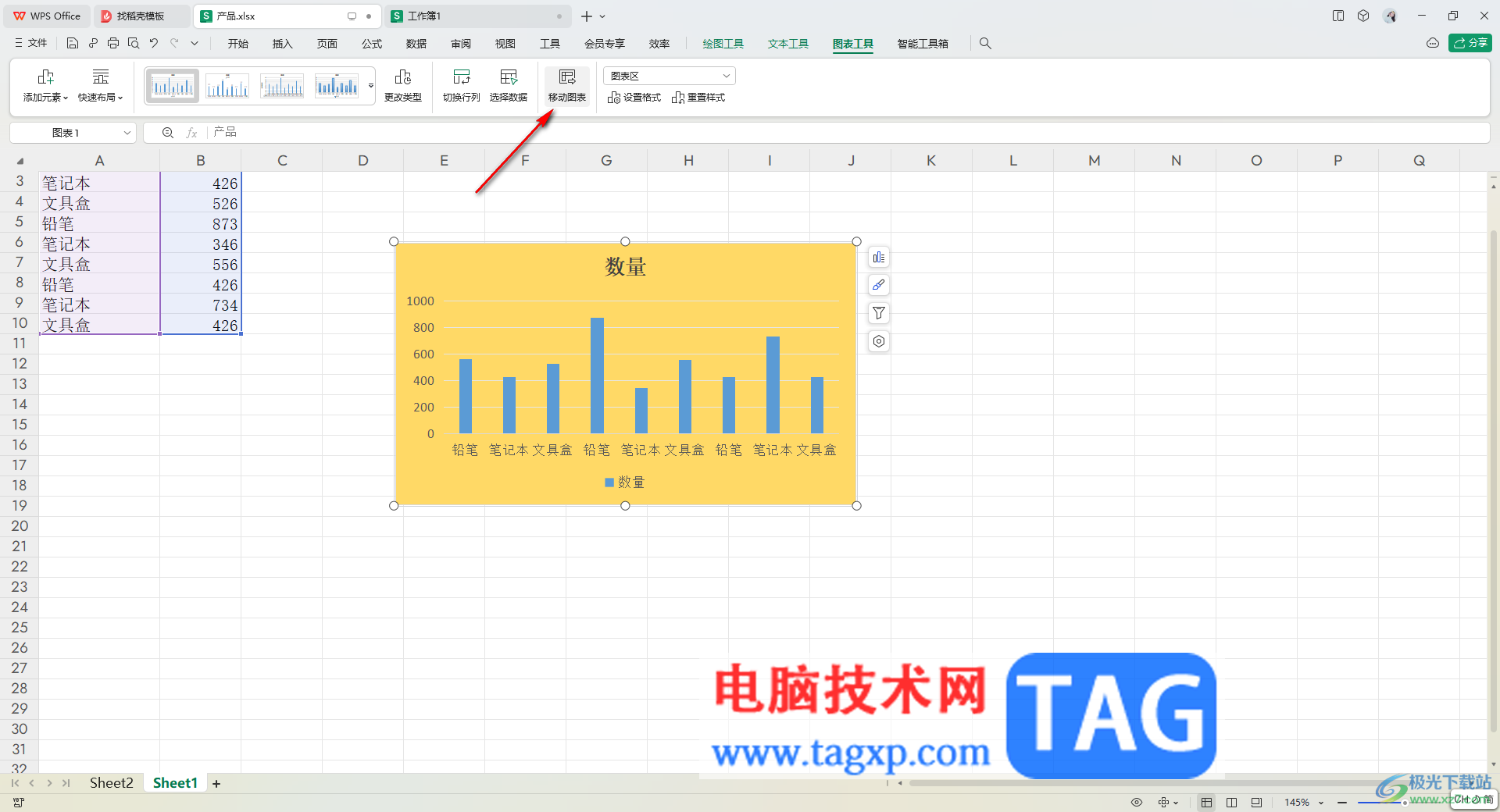Click the Save icon in quick toolbar
Image resolution: width=1500 pixels, height=812 pixels.
[73, 44]
